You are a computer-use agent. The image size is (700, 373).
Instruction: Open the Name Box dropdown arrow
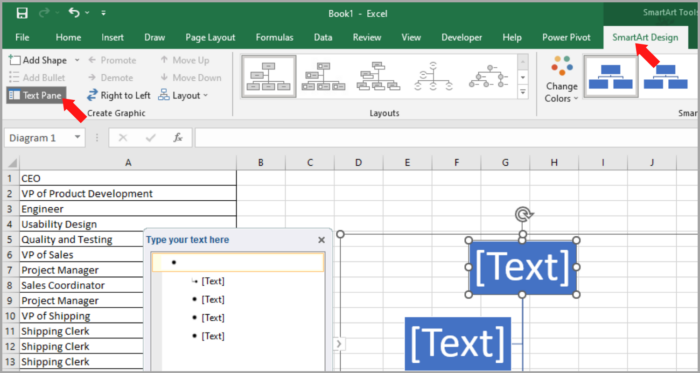pyautogui.click(x=78, y=138)
